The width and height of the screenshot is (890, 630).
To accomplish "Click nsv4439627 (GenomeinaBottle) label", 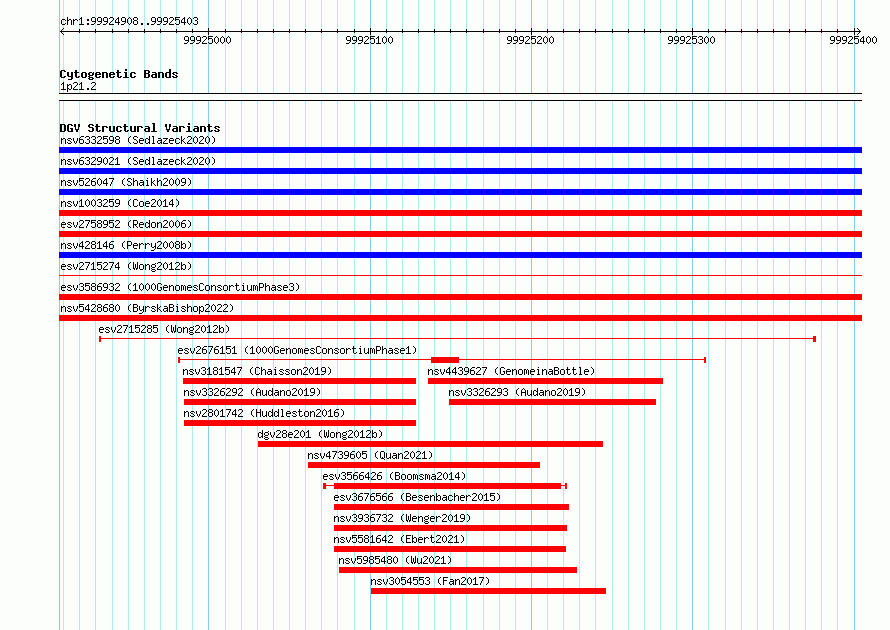I will (511, 371).
